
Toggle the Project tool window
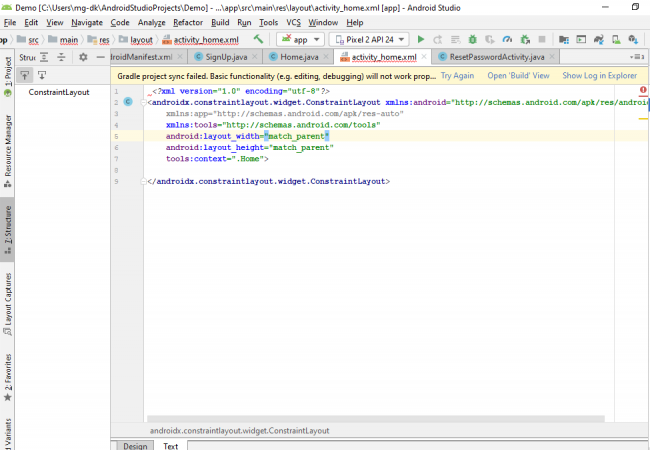pos(7,69)
